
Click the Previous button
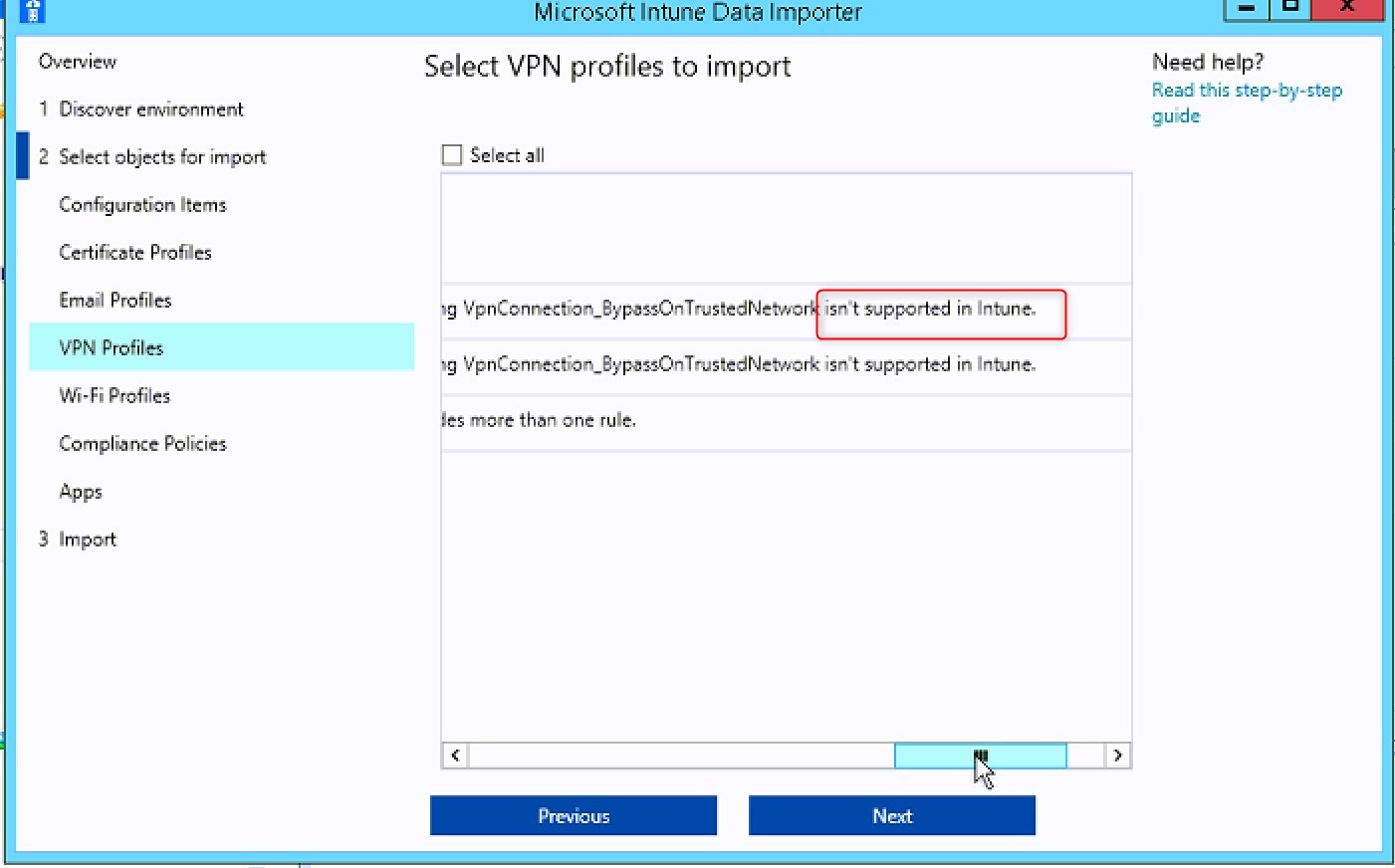pos(574,815)
